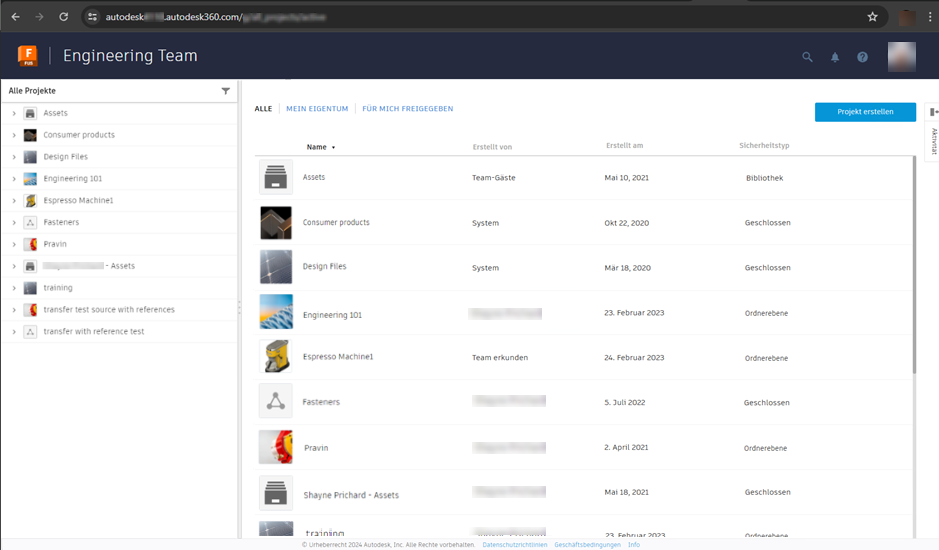Sort by Name column header

pyautogui.click(x=320, y=147)
